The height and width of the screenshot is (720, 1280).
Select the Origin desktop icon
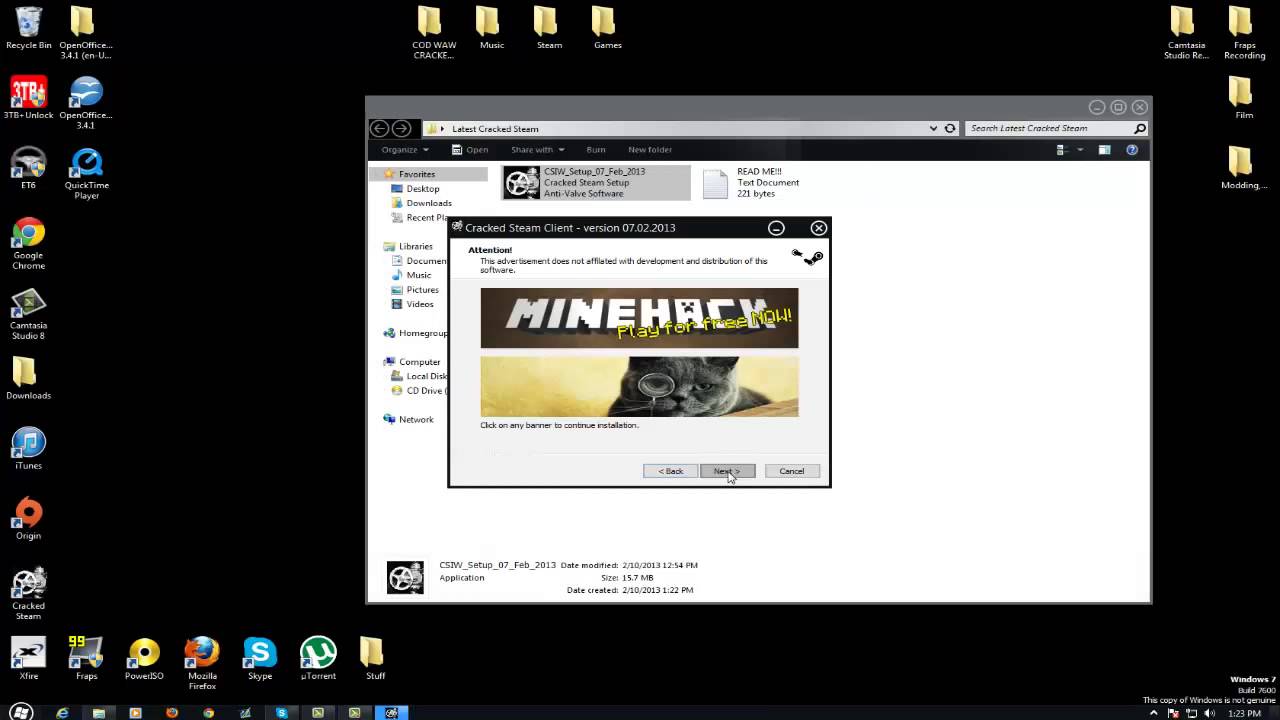tap(28, 518)
